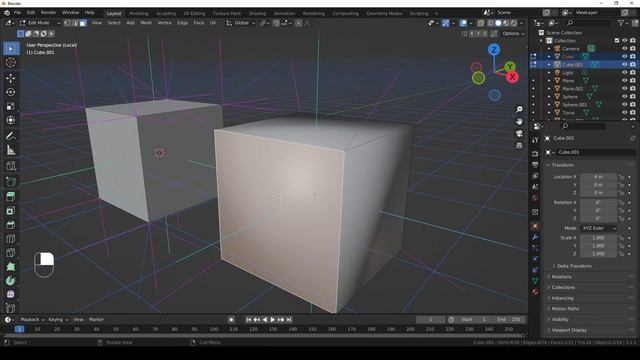
Task: Toggle snapping magnet in header
Action: pyautogui.click(x=276, y=23)
